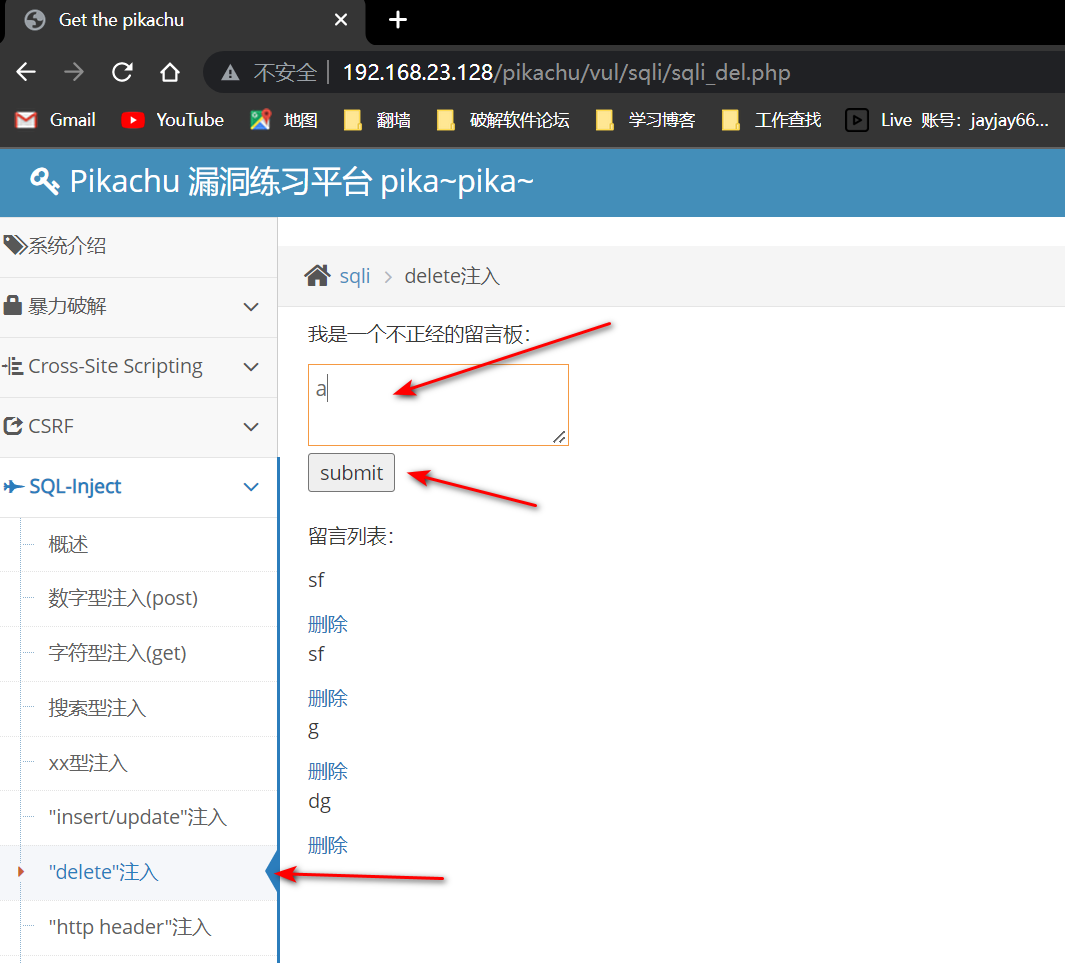This screenshot has height=963, width=1065.
Task: Click the insecure site warning icon
Action: click(231, 73)
